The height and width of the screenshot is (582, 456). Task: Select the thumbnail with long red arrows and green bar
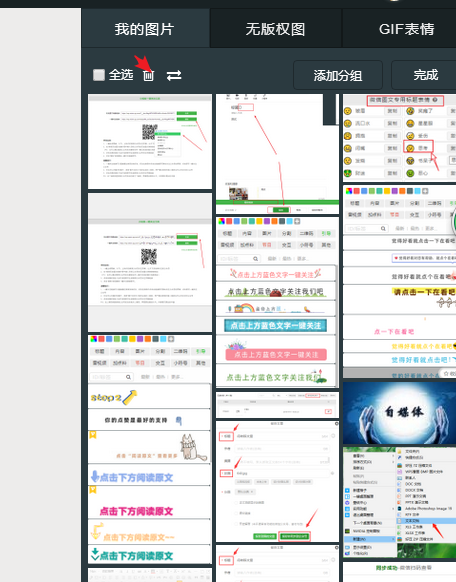[278, 154]
